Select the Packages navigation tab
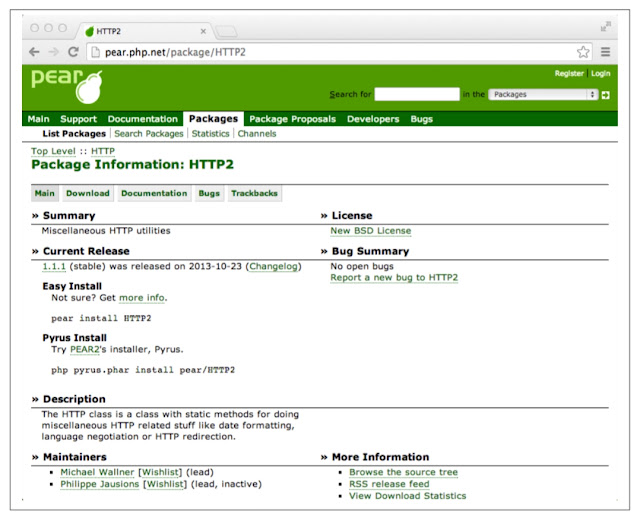 (213, 119)
